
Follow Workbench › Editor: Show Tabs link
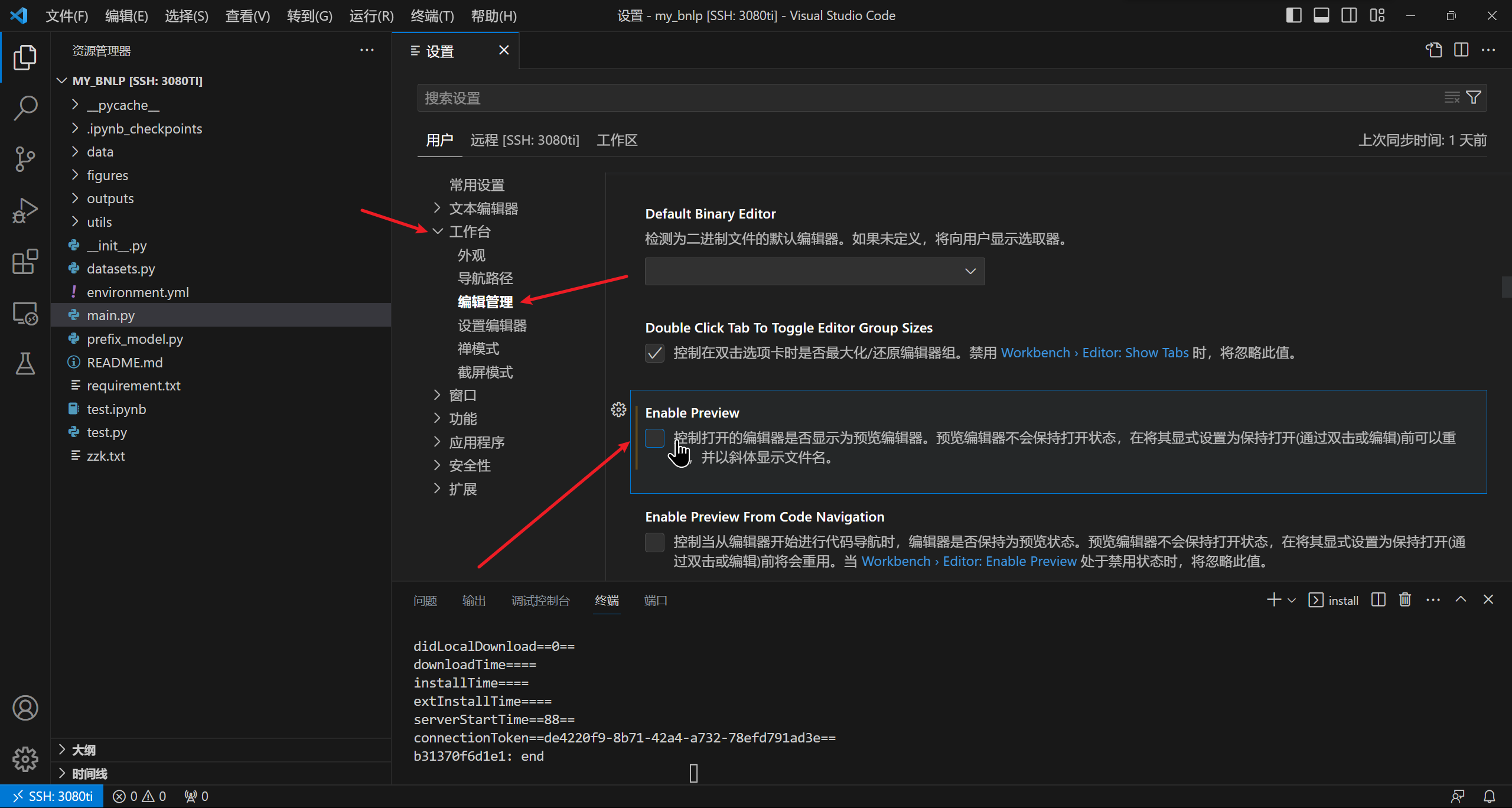click(1094, 353)
